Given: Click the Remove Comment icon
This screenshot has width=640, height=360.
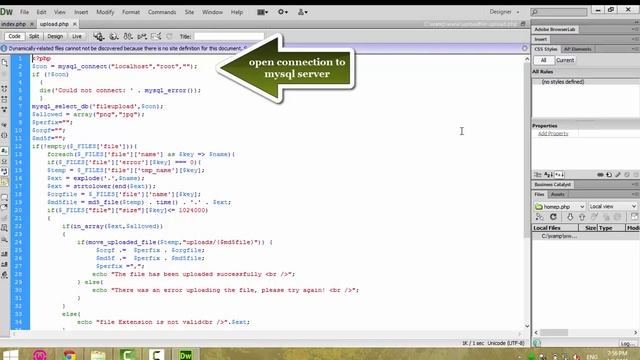Looking at the screenshot, I should point(4,207).
